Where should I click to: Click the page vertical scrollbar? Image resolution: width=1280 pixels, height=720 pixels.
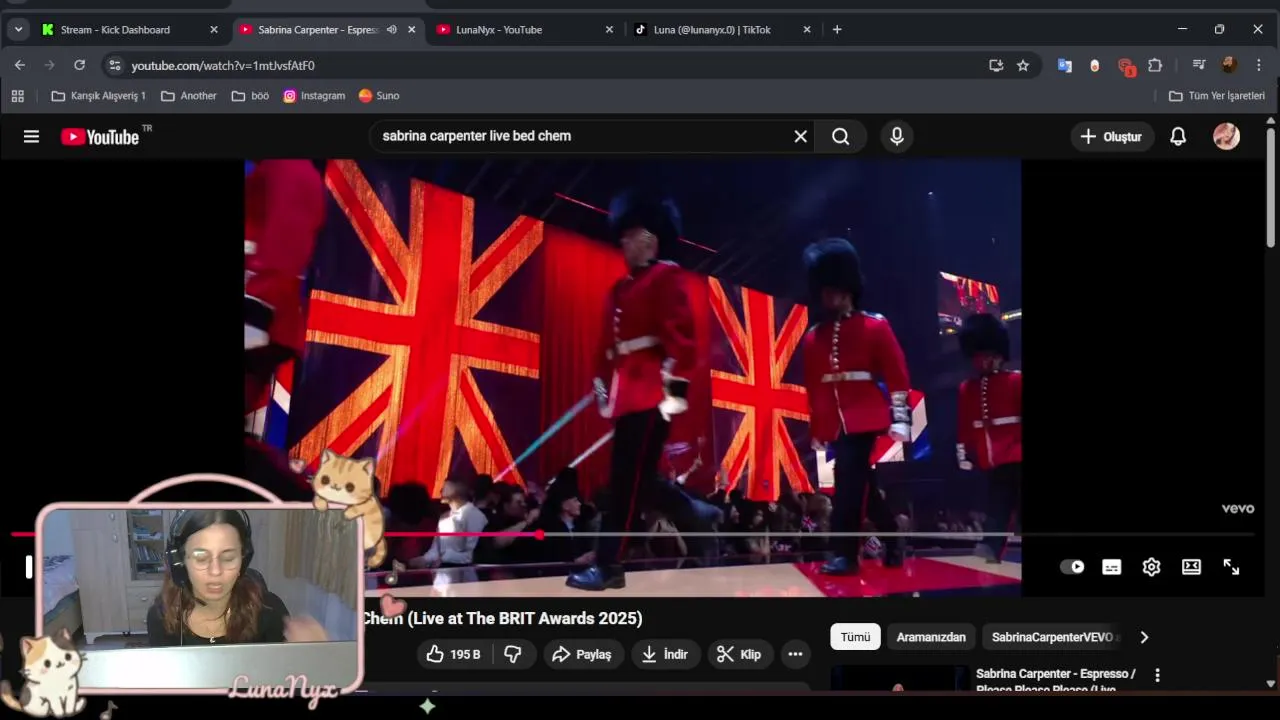pyautogui.click(x=1271, y=190)
